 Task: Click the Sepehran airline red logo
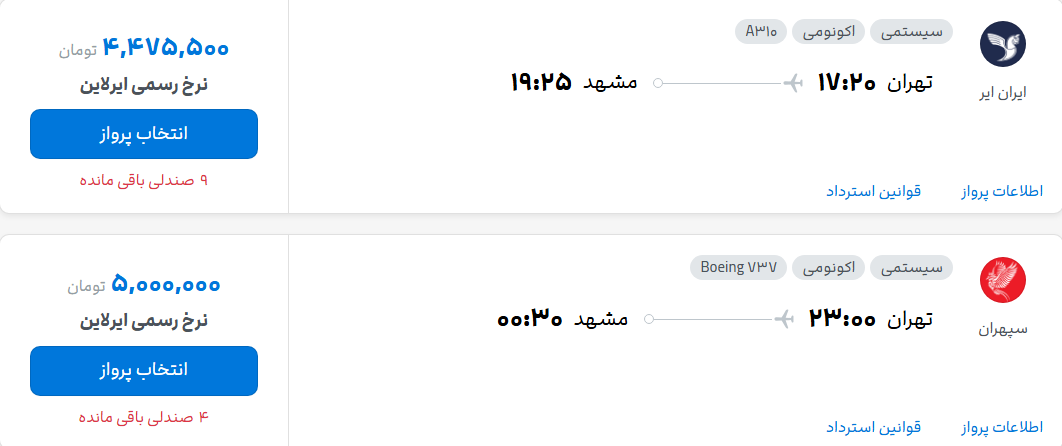coord(1002,280)
